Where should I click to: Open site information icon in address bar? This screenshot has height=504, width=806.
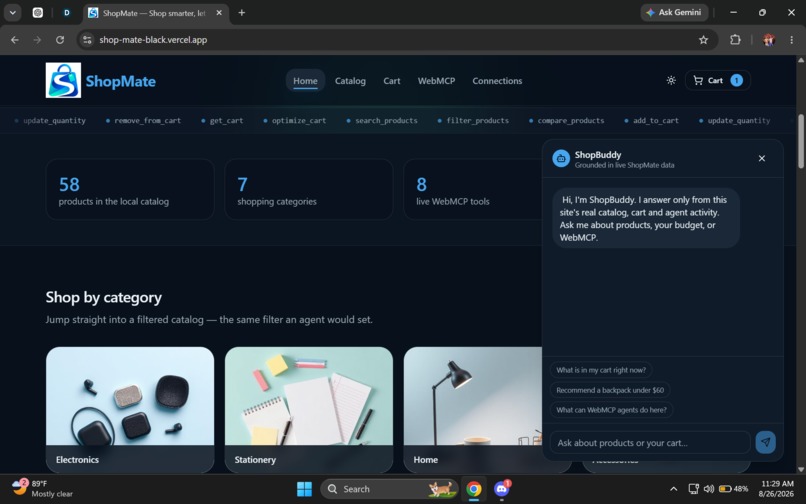[87, 40]
